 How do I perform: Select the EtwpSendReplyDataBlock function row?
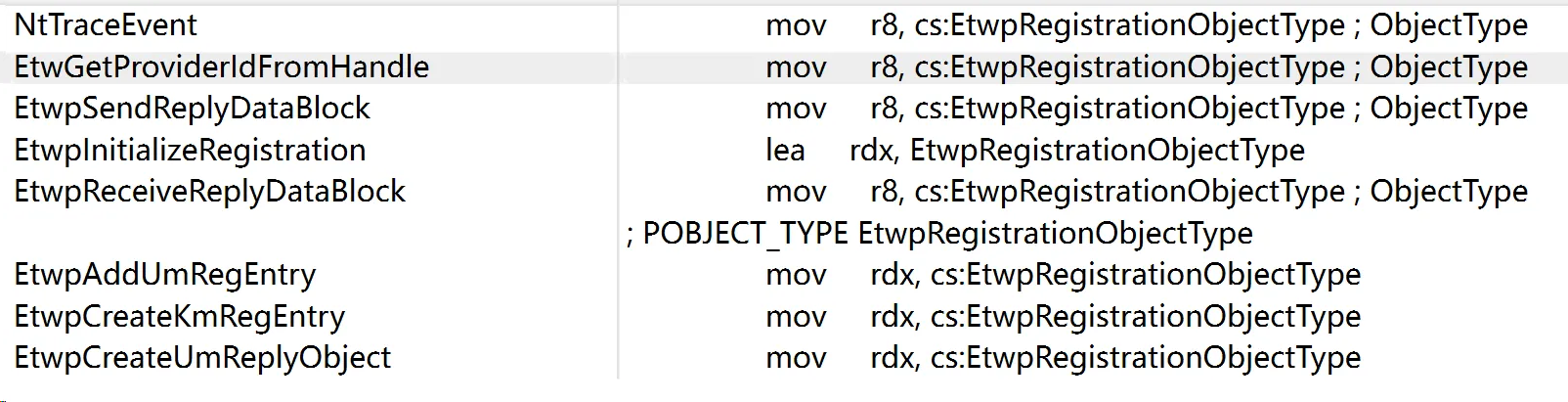(192, 109)
